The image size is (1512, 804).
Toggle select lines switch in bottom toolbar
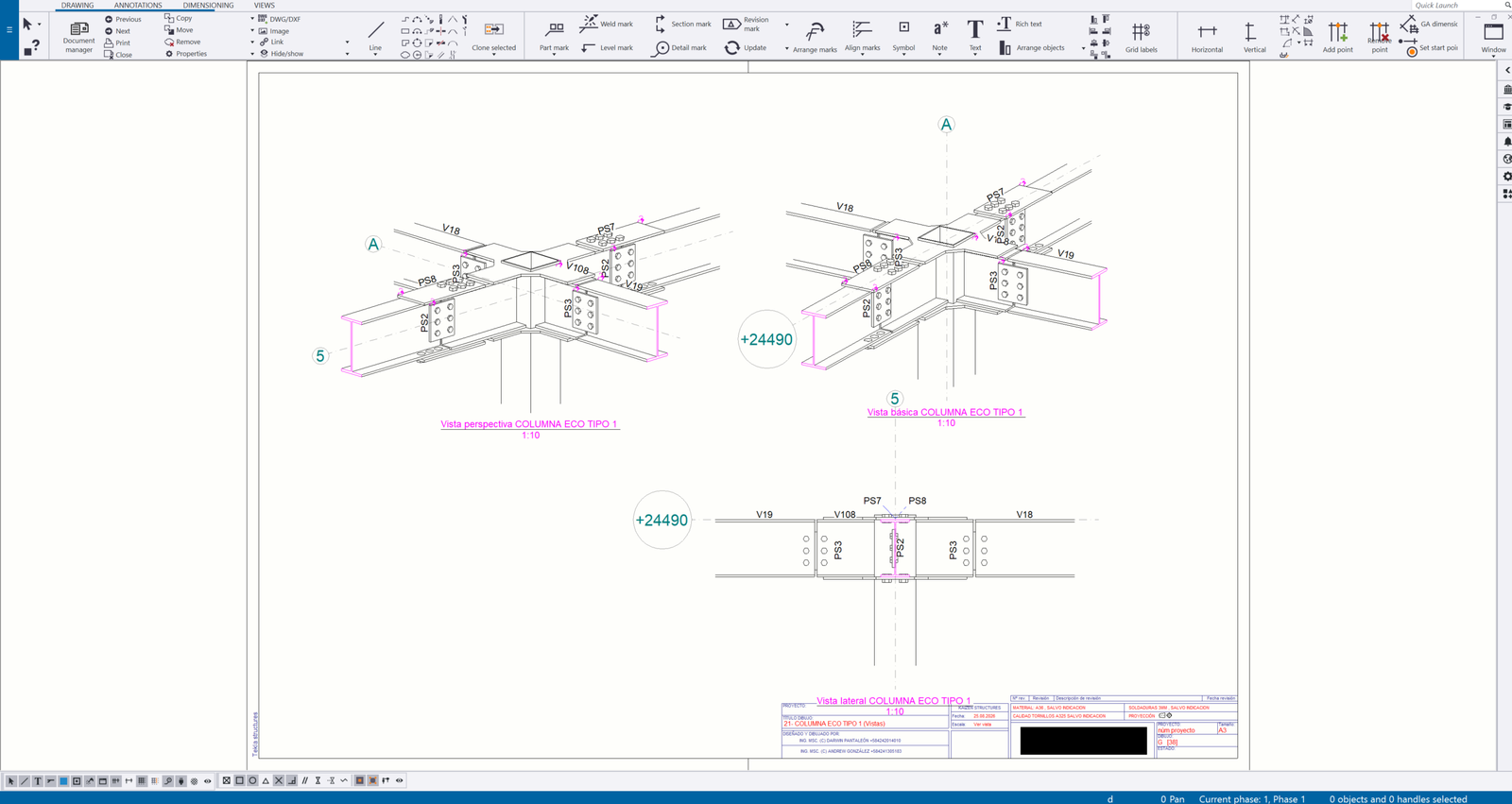(x=25, y=780)
